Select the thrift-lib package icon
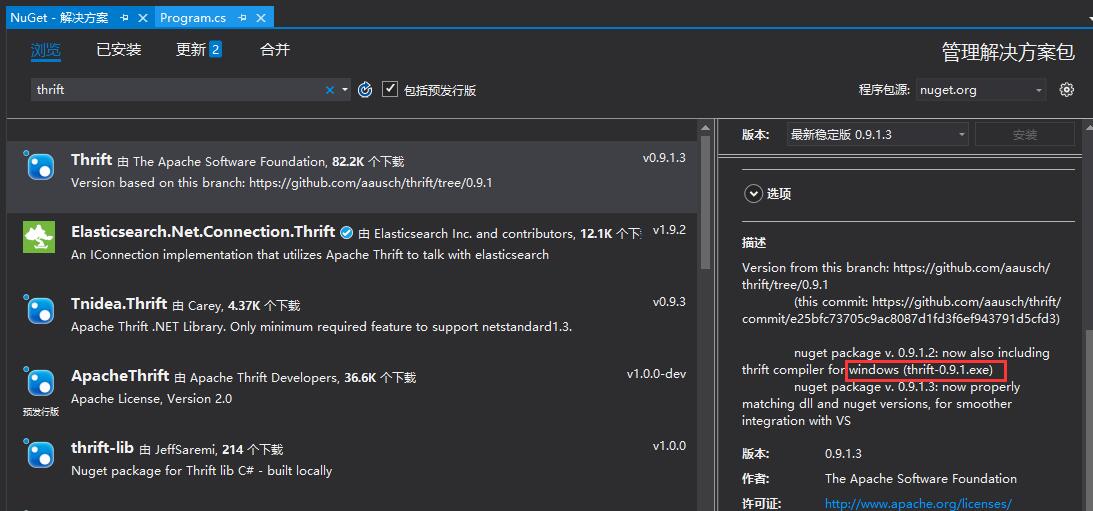 pyautogui.click(x=40, y=455)
